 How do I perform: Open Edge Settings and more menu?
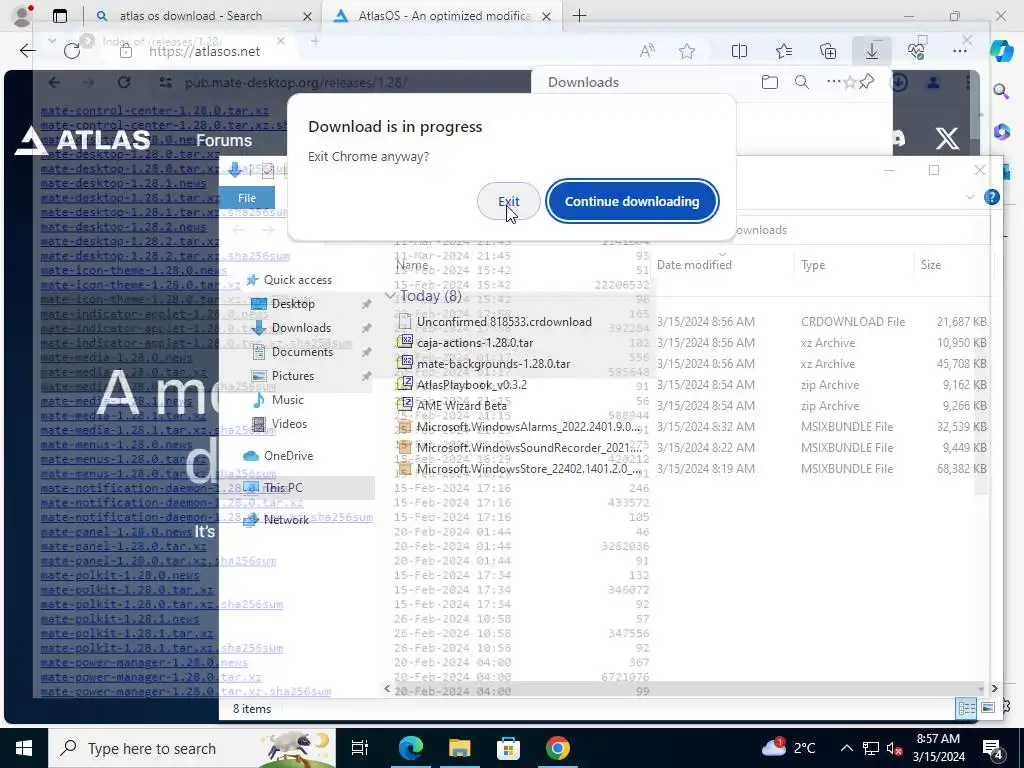pos(959,51)
